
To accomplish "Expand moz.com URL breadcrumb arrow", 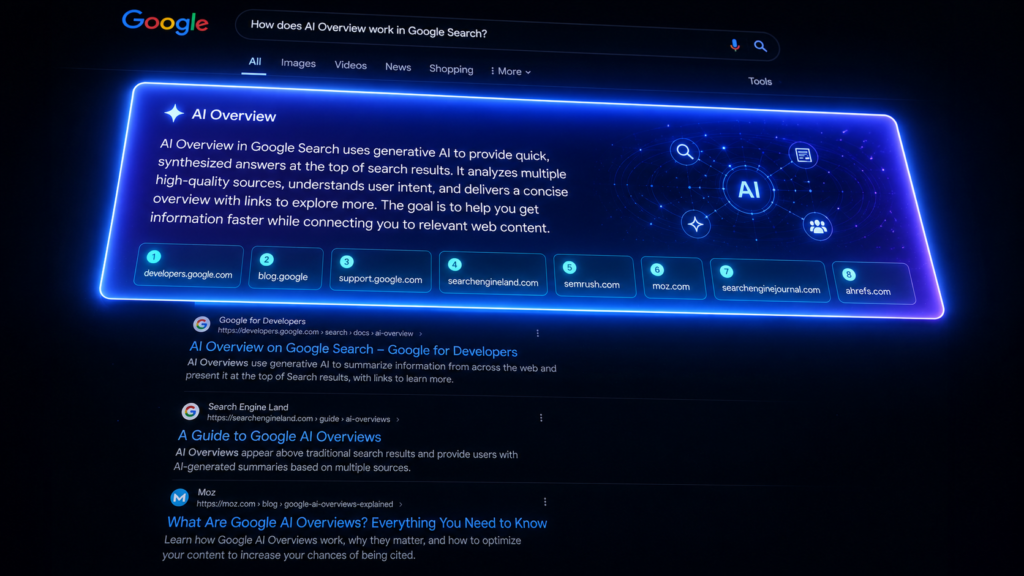I will (400, 504).
